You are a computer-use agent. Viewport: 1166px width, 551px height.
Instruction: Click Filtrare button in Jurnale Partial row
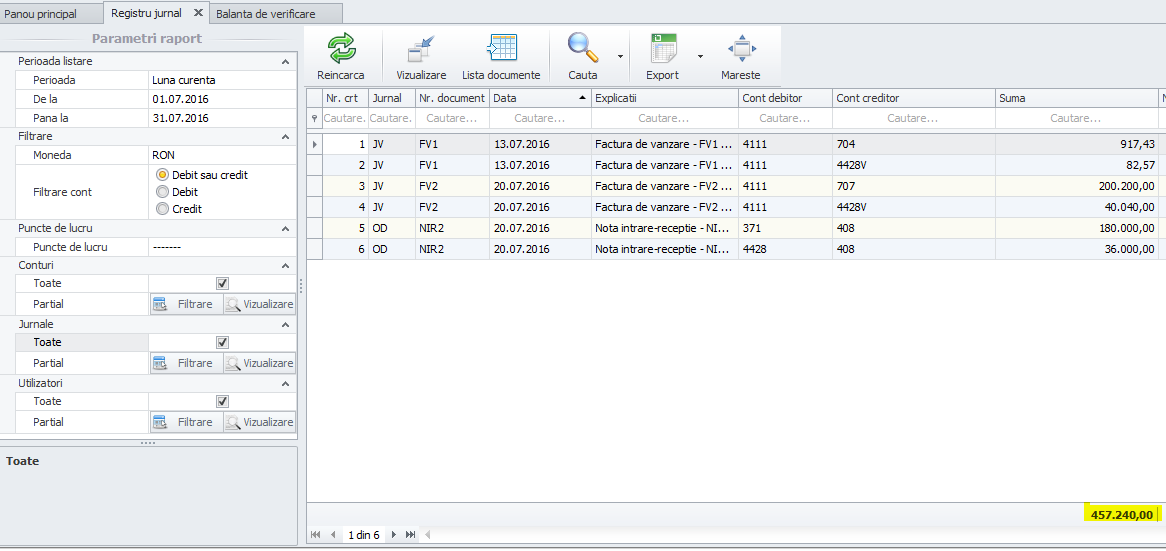[x=187, y=363]
